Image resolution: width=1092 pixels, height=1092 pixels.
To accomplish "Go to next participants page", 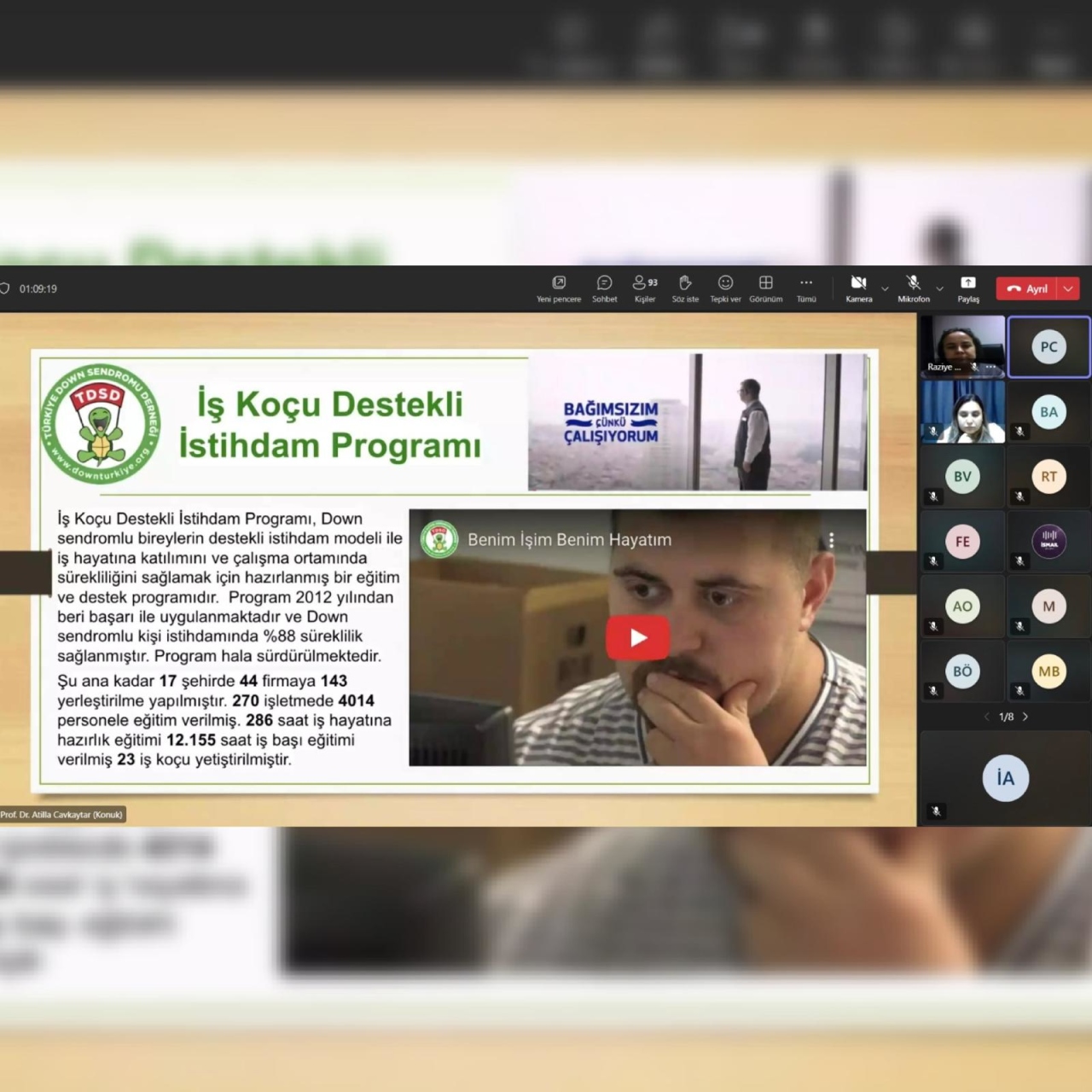I will click(x=1025, y=717).
